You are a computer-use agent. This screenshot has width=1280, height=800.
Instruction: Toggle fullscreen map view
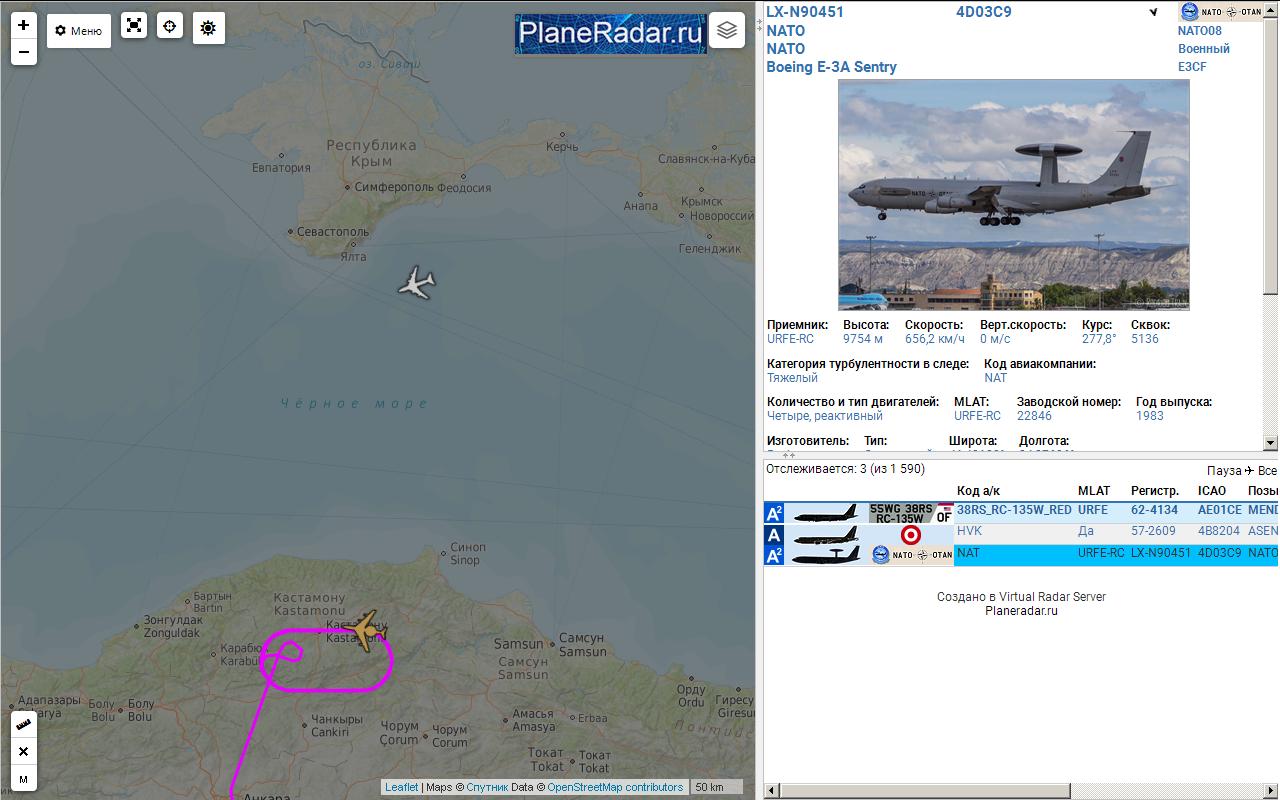click(134, 27)
